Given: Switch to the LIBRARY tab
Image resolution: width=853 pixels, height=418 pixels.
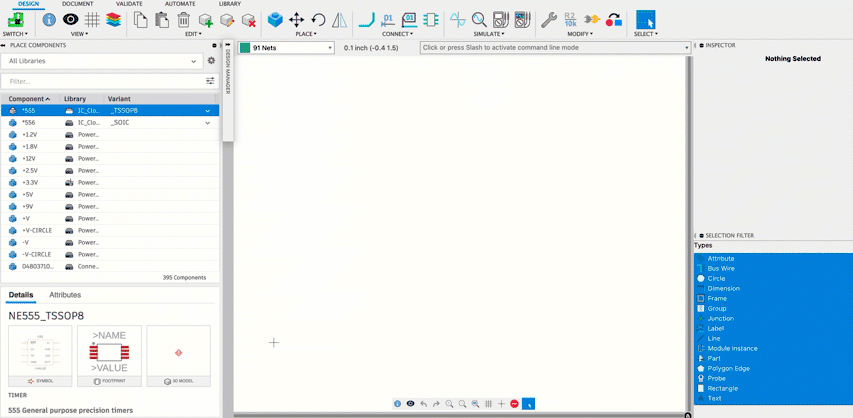Looking at the screenshot, I should [230, 4].
